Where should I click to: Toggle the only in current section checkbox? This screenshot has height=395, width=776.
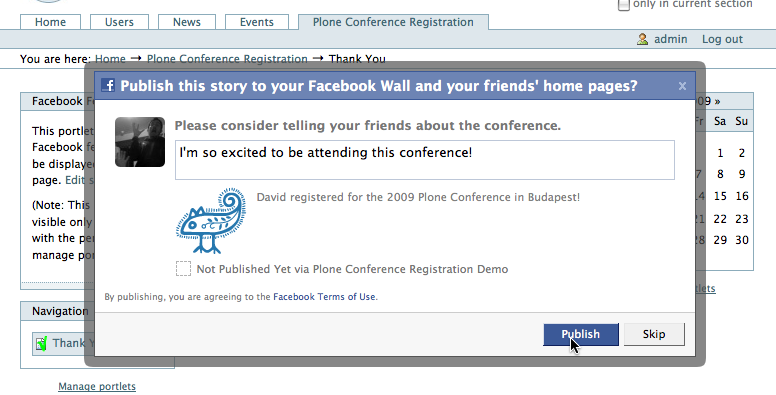coord(624,5)
